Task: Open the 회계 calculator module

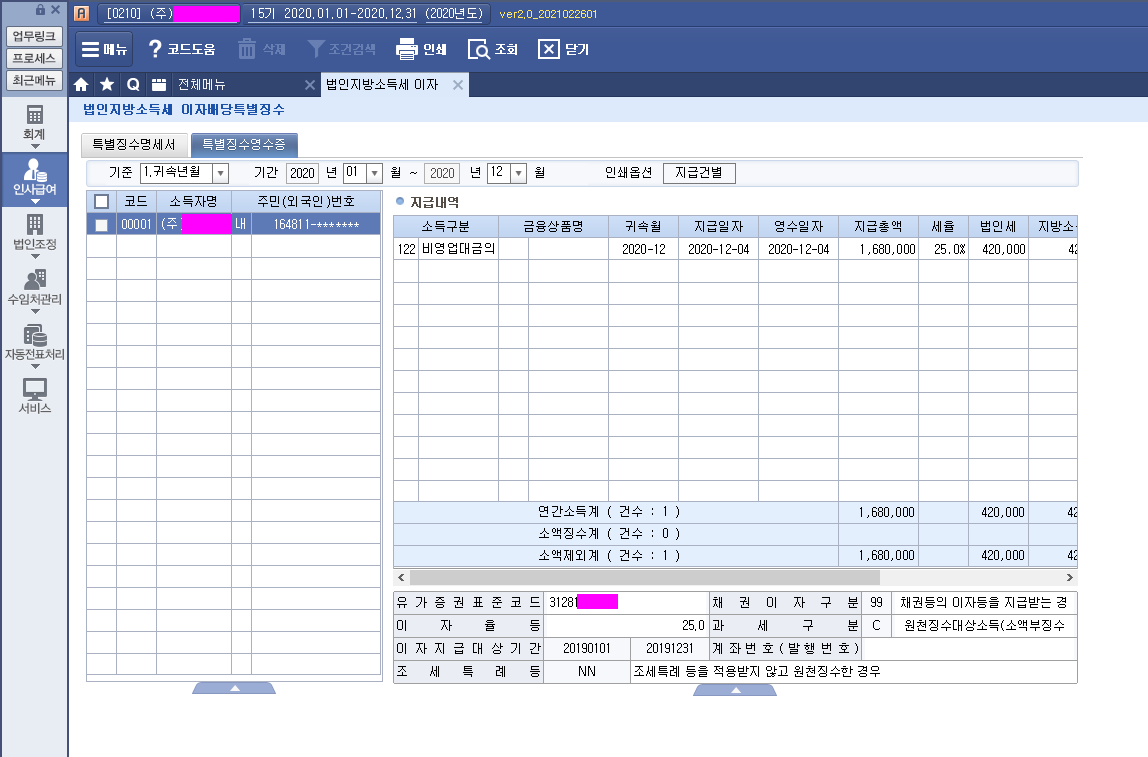Action: 35,121
